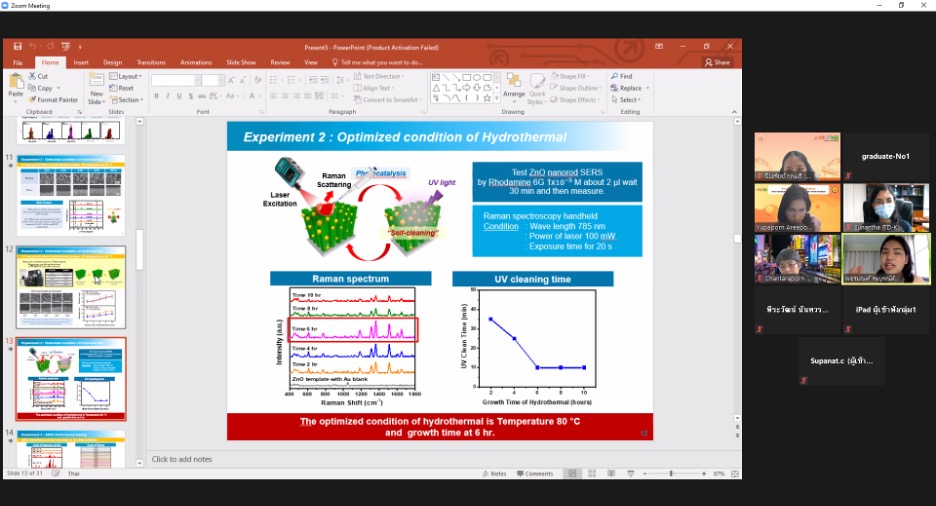The height and width of the screenshot is (506, 936).
Task: Open Quick Styles gallery dropdown
Action: (x=537, y=88)
